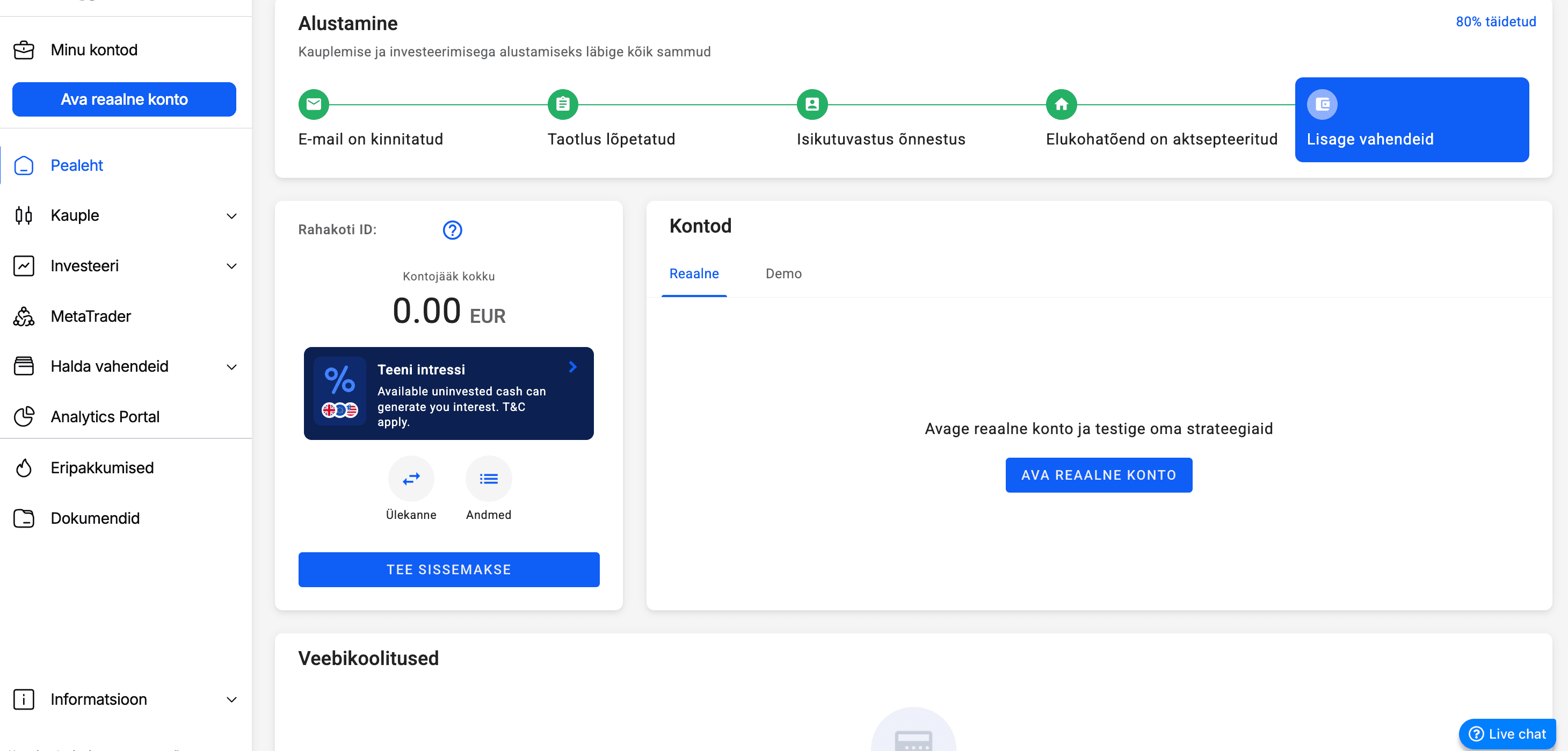
Task: Open MetaTrader from the sidebar
Action: point(126,317)
